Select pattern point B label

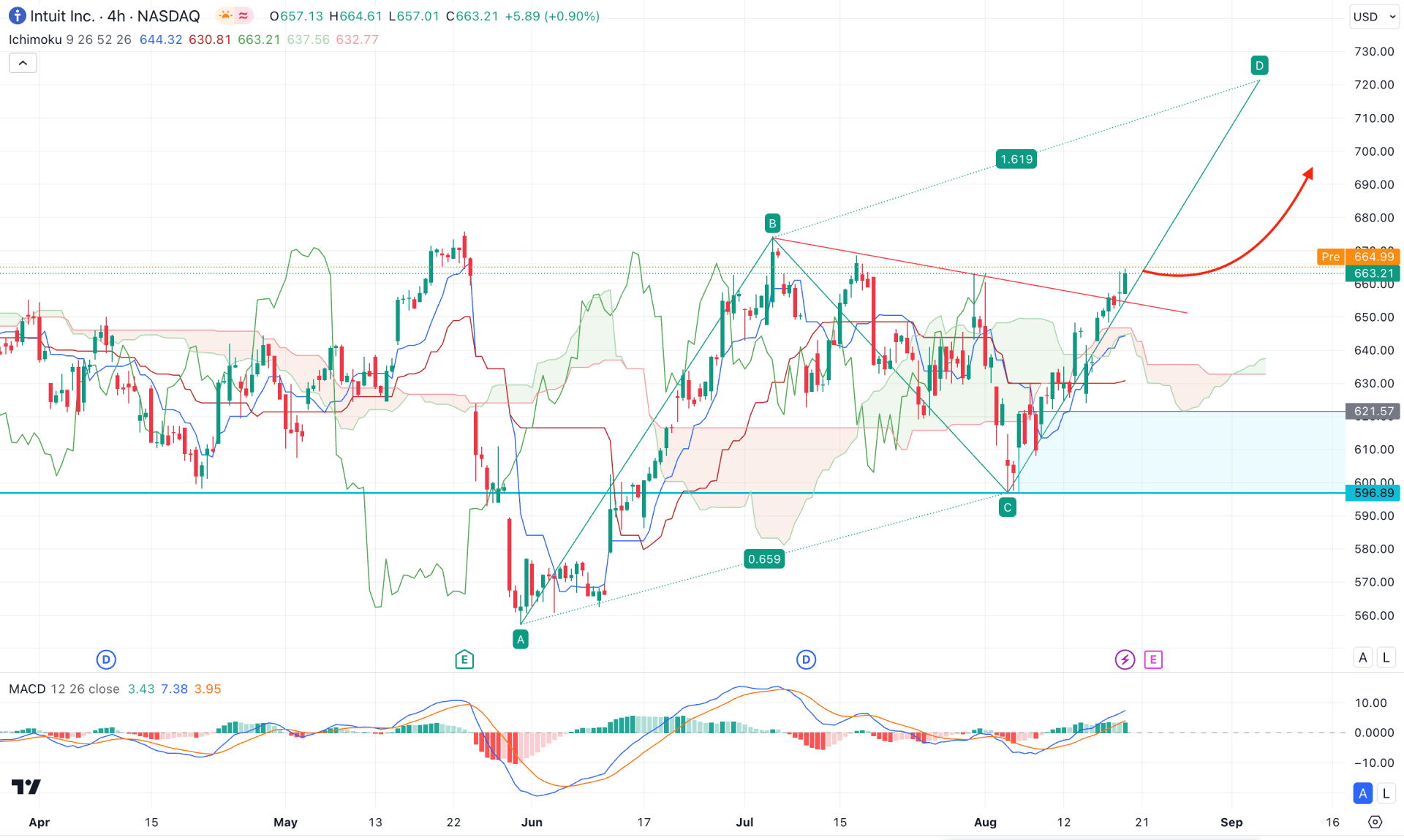pyautogui.click(x=772, y=223)
